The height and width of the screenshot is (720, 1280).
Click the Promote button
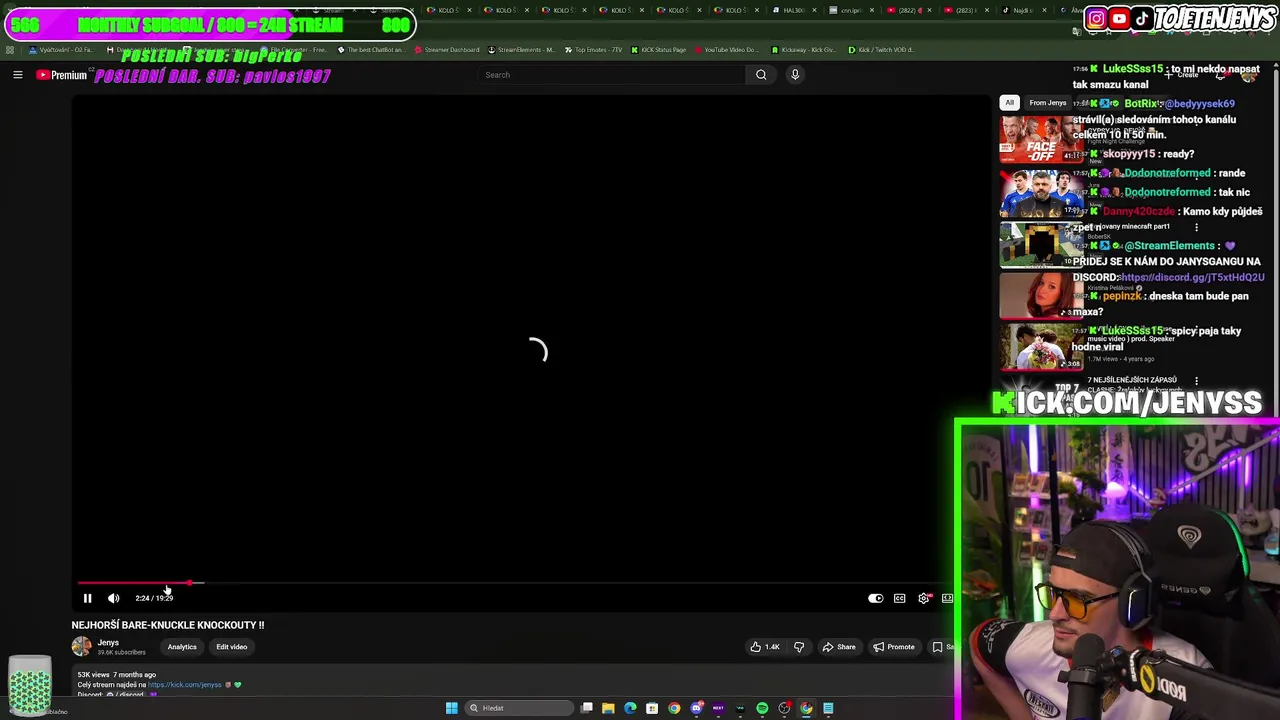pos(894,647)
